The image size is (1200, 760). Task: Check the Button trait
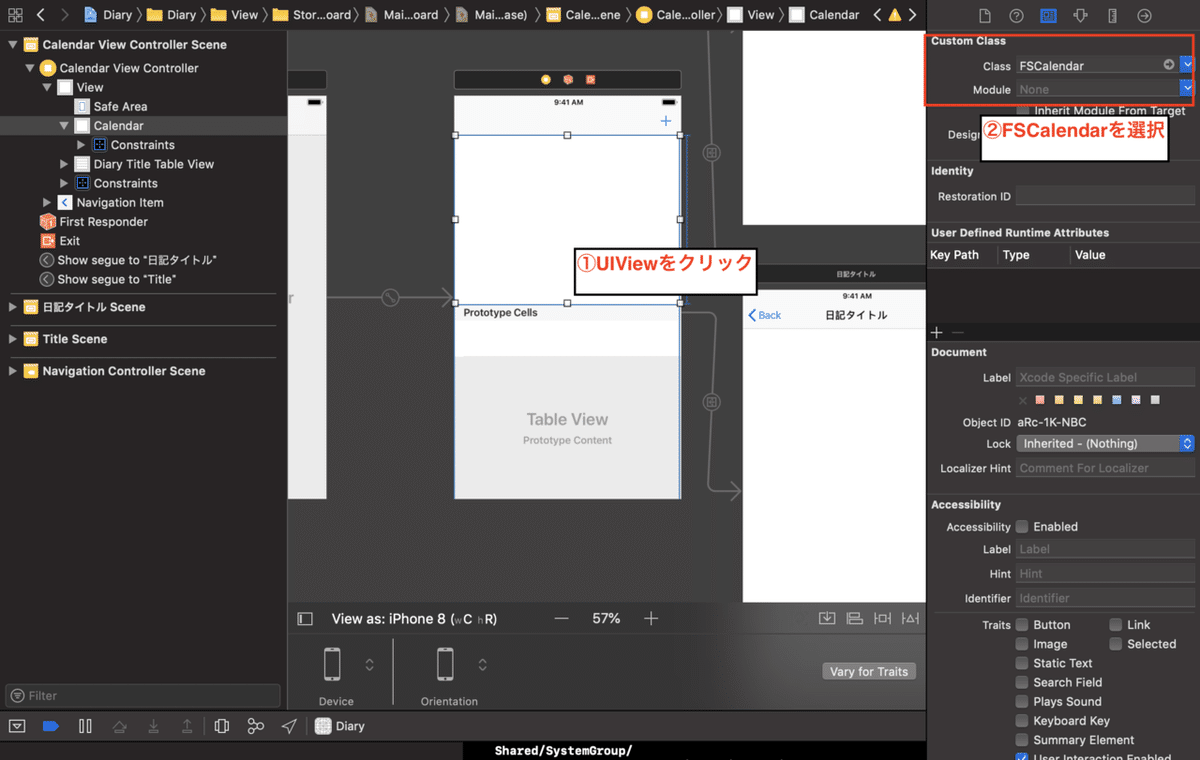pos(1022,624)
